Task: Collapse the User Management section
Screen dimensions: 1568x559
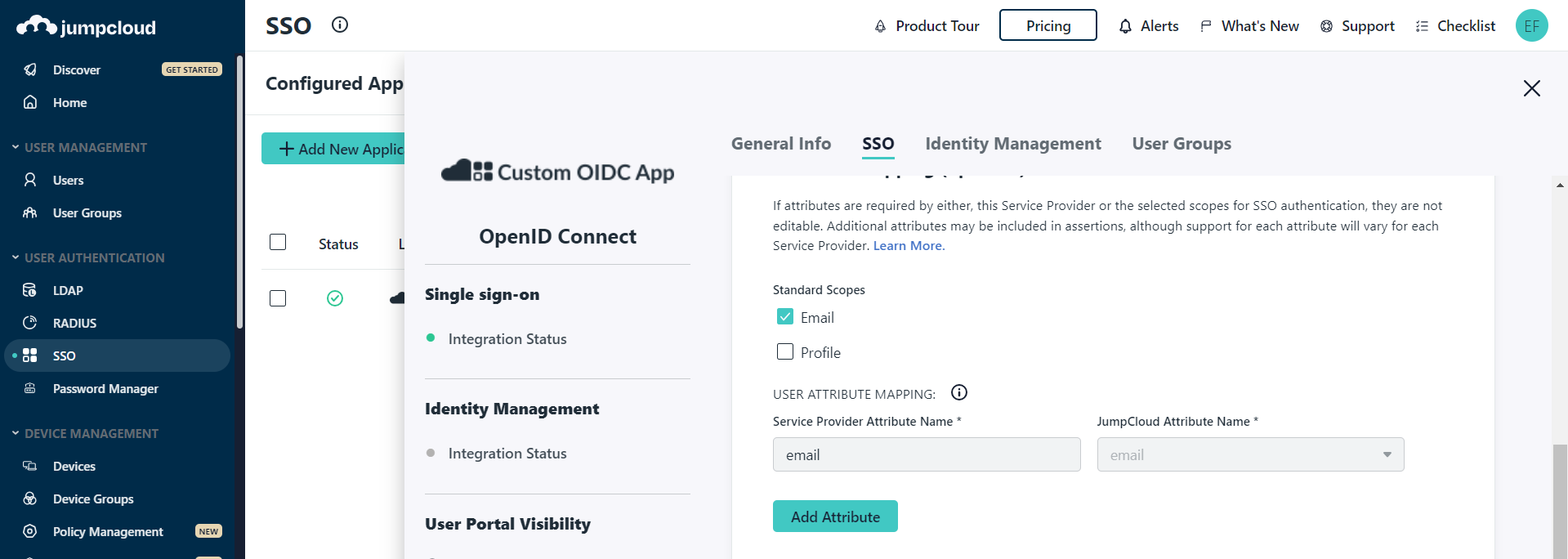Action: click(16, 147)
